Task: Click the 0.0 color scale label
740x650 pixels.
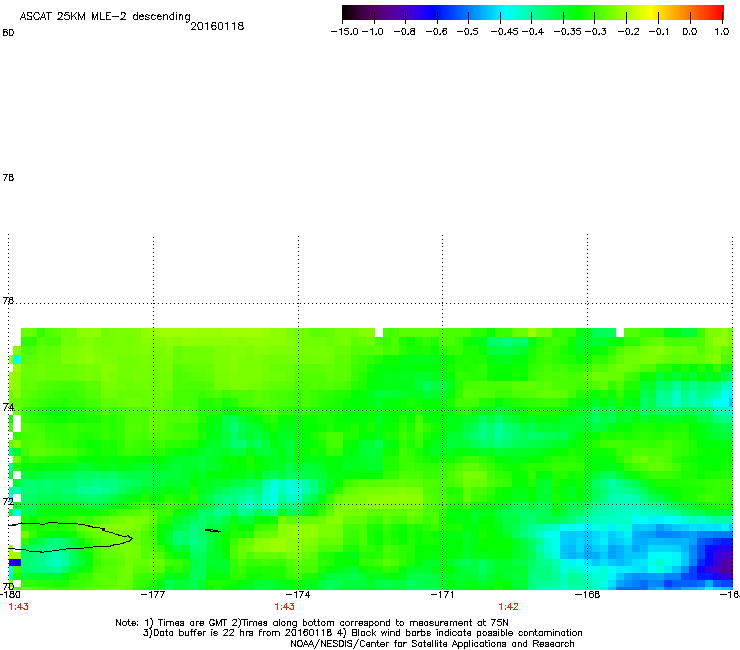Action: point(690,32)
